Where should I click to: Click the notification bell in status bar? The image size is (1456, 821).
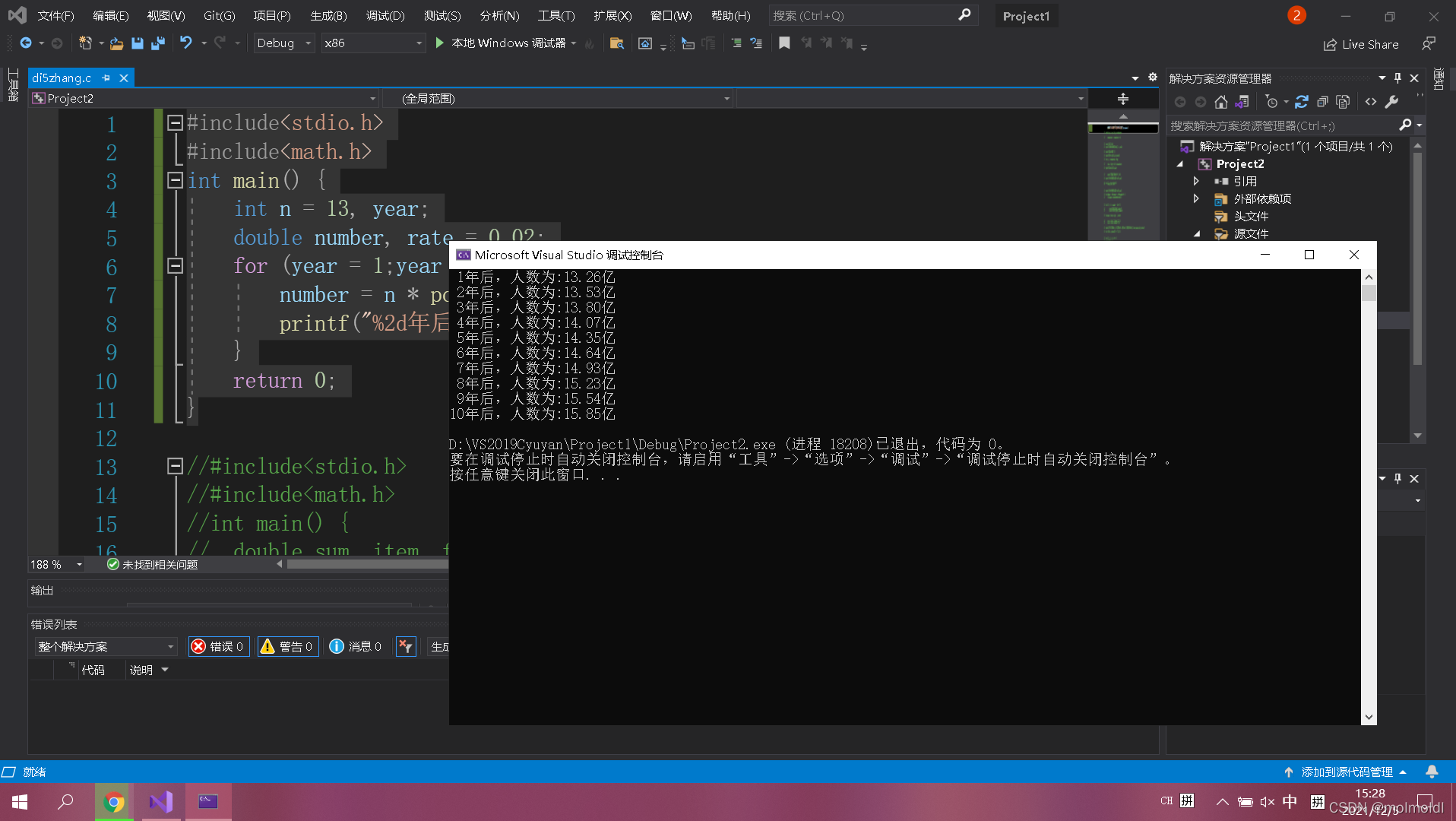pyautogui.click(x=1432, y=772)
